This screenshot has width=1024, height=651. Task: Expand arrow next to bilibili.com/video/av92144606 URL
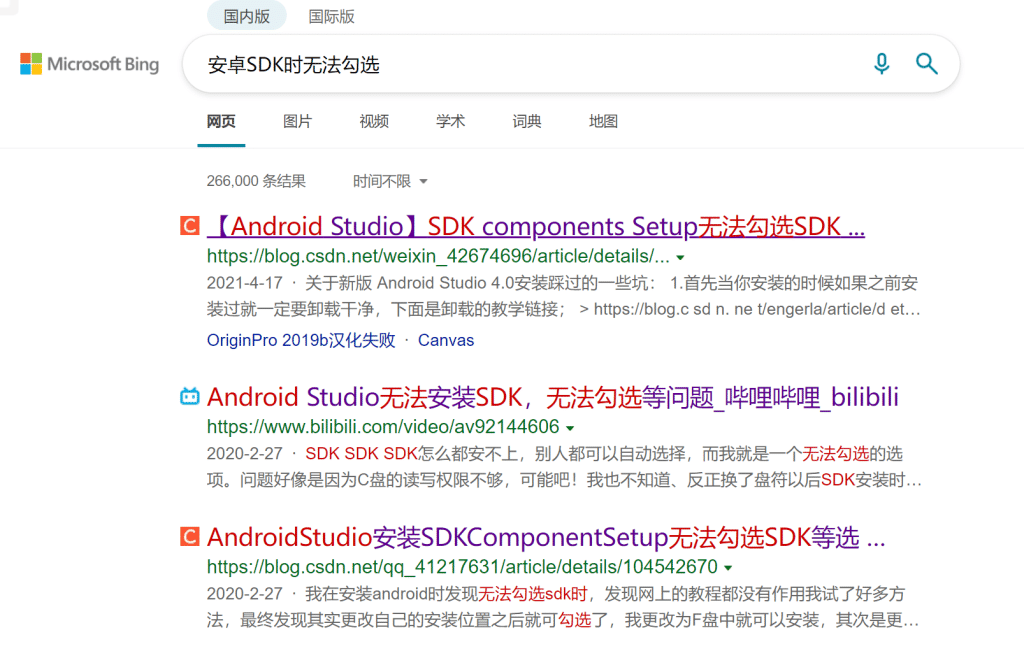[570, 428]
